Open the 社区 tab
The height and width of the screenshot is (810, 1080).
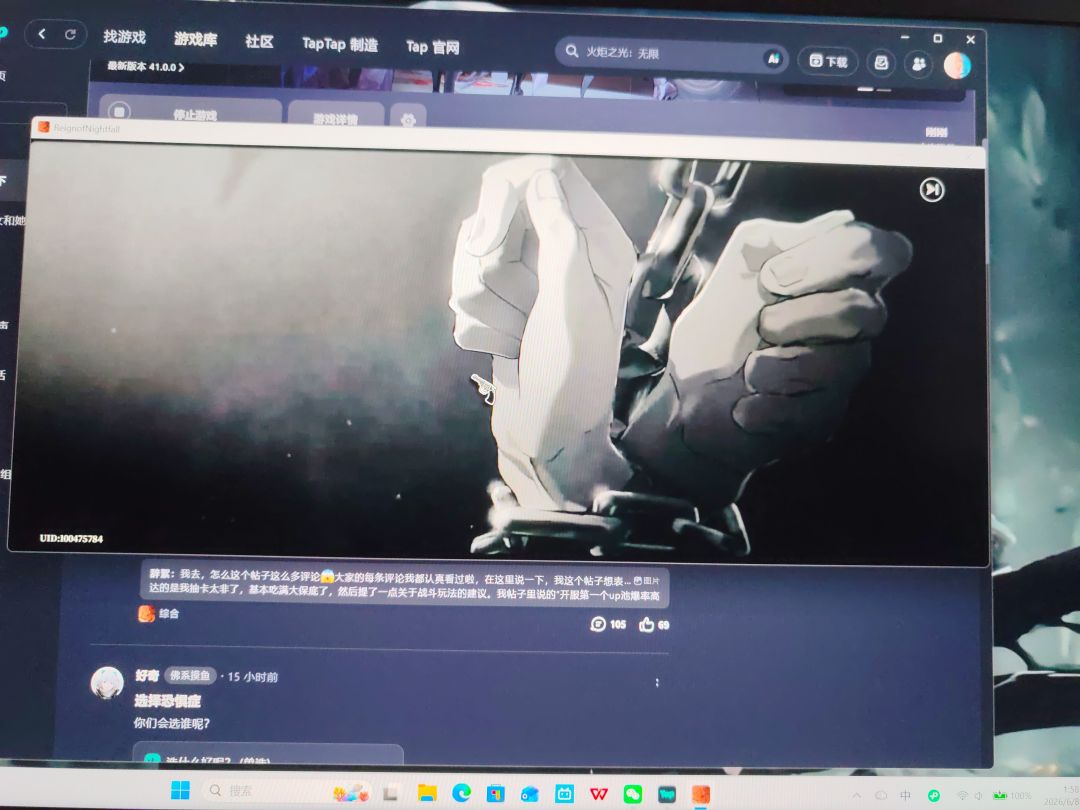tap(260, 41)
